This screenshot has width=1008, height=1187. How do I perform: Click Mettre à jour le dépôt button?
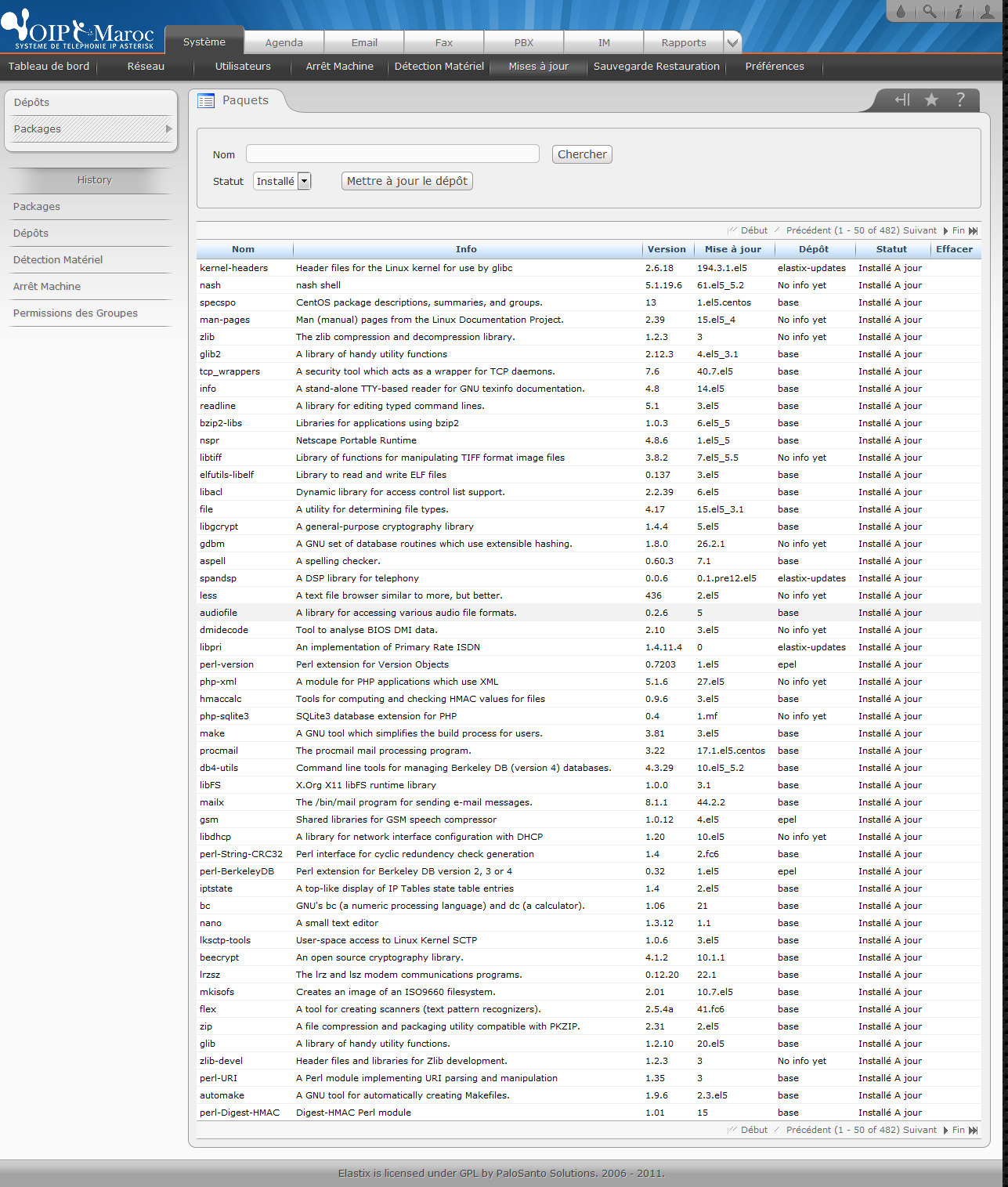tap(407, 181)
